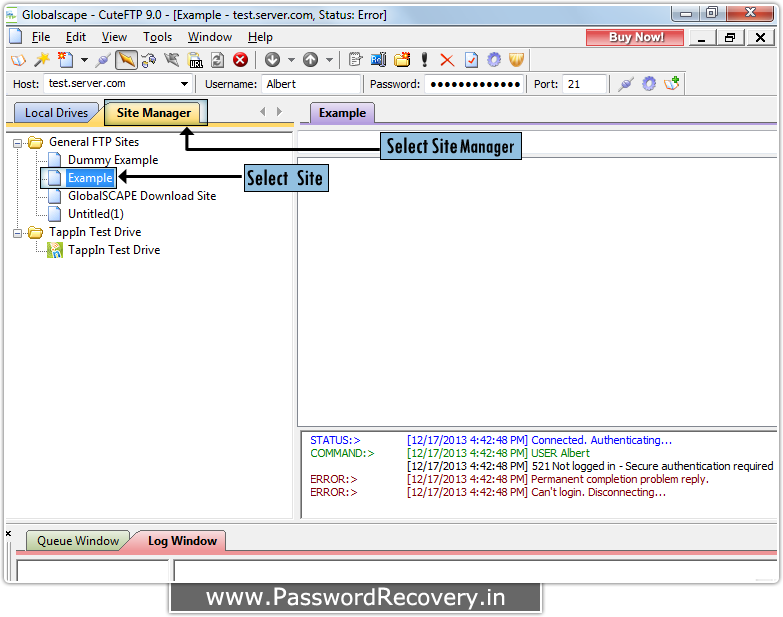Click the Quick Connect plug toolbar icon
The height and width of the screenshot is (617, 783).
point(103,60)
